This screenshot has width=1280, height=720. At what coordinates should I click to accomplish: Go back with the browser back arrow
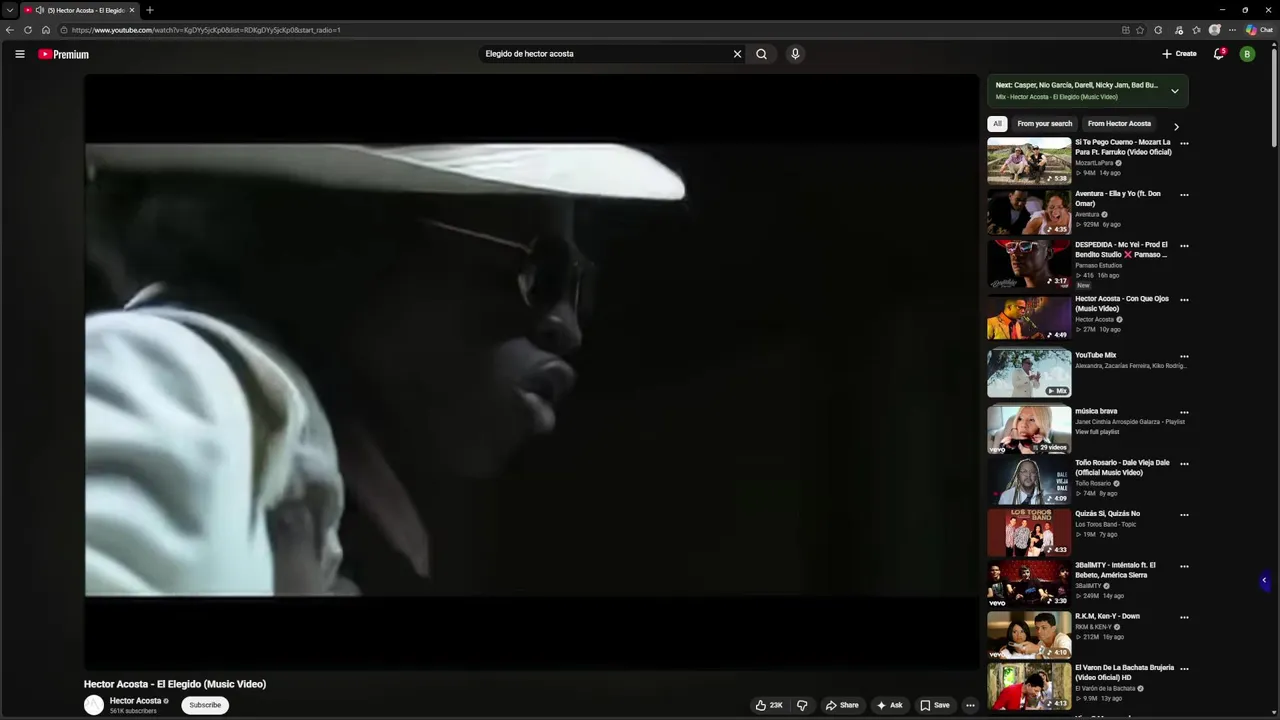click(10, 30)
